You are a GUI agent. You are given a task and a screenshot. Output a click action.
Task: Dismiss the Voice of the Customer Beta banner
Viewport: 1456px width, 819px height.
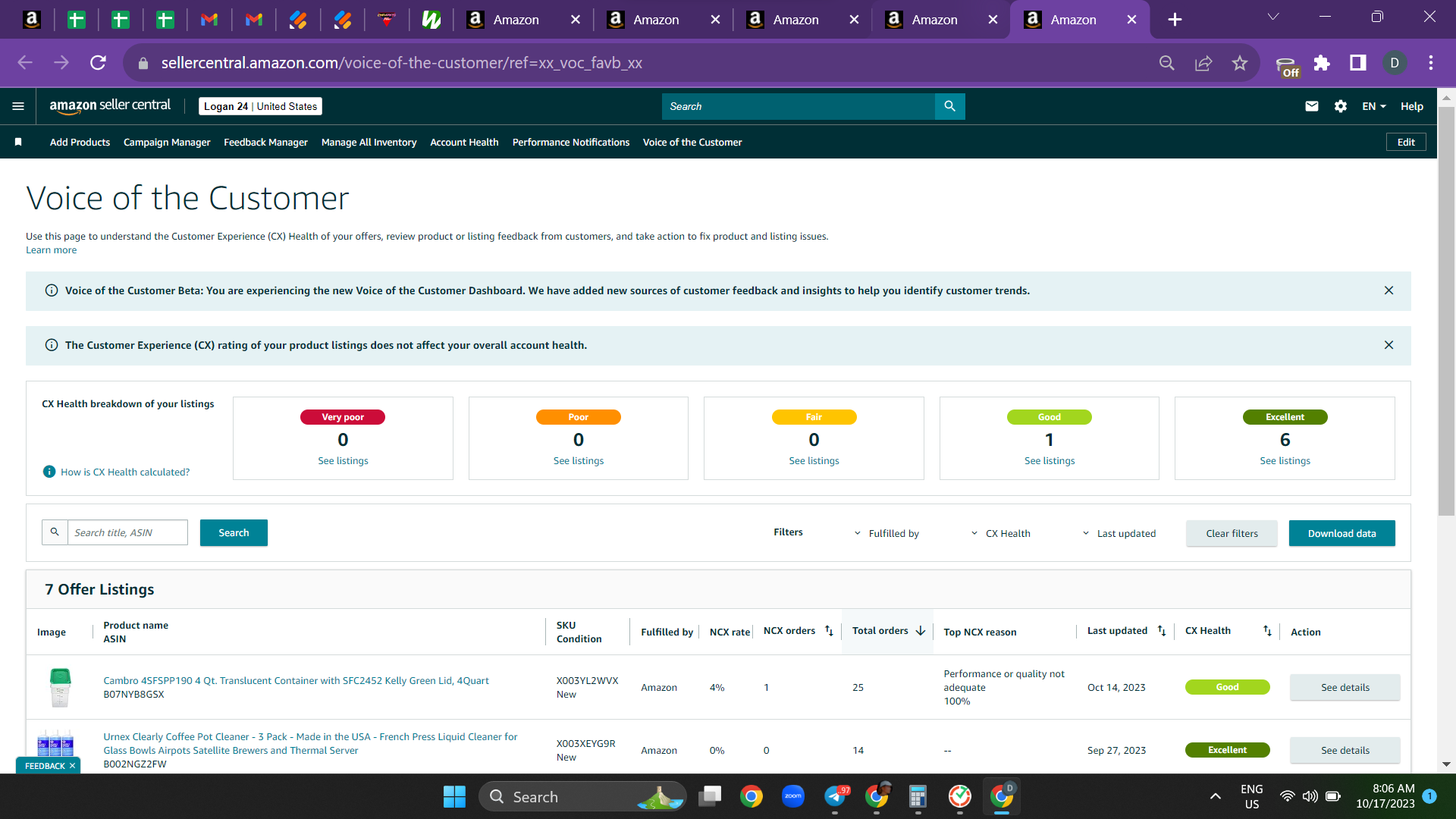pyautogui.click(x=1389, y=290)
